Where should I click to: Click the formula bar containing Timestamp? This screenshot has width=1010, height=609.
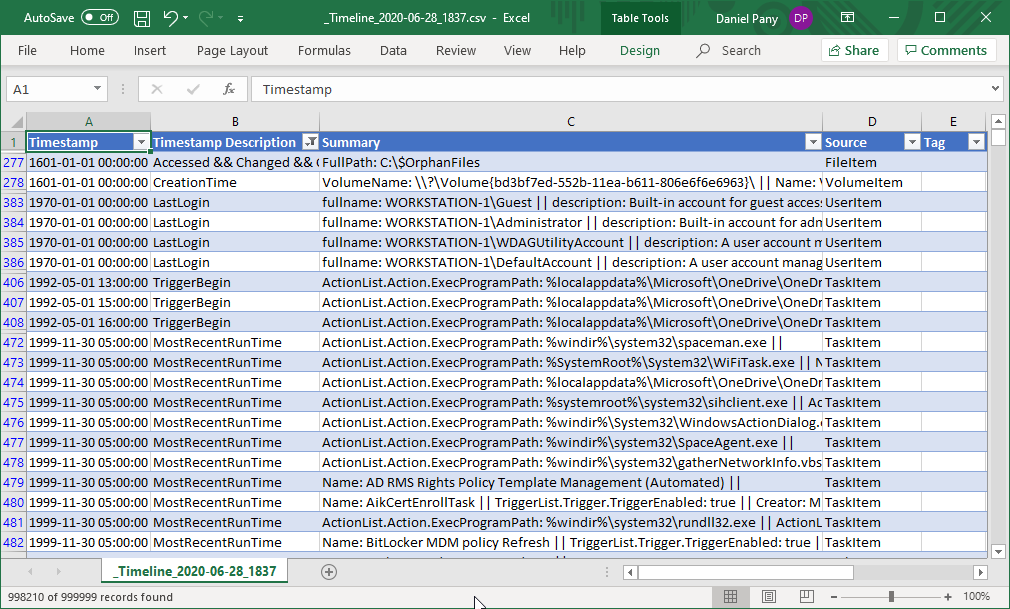[x=618, y=90]
